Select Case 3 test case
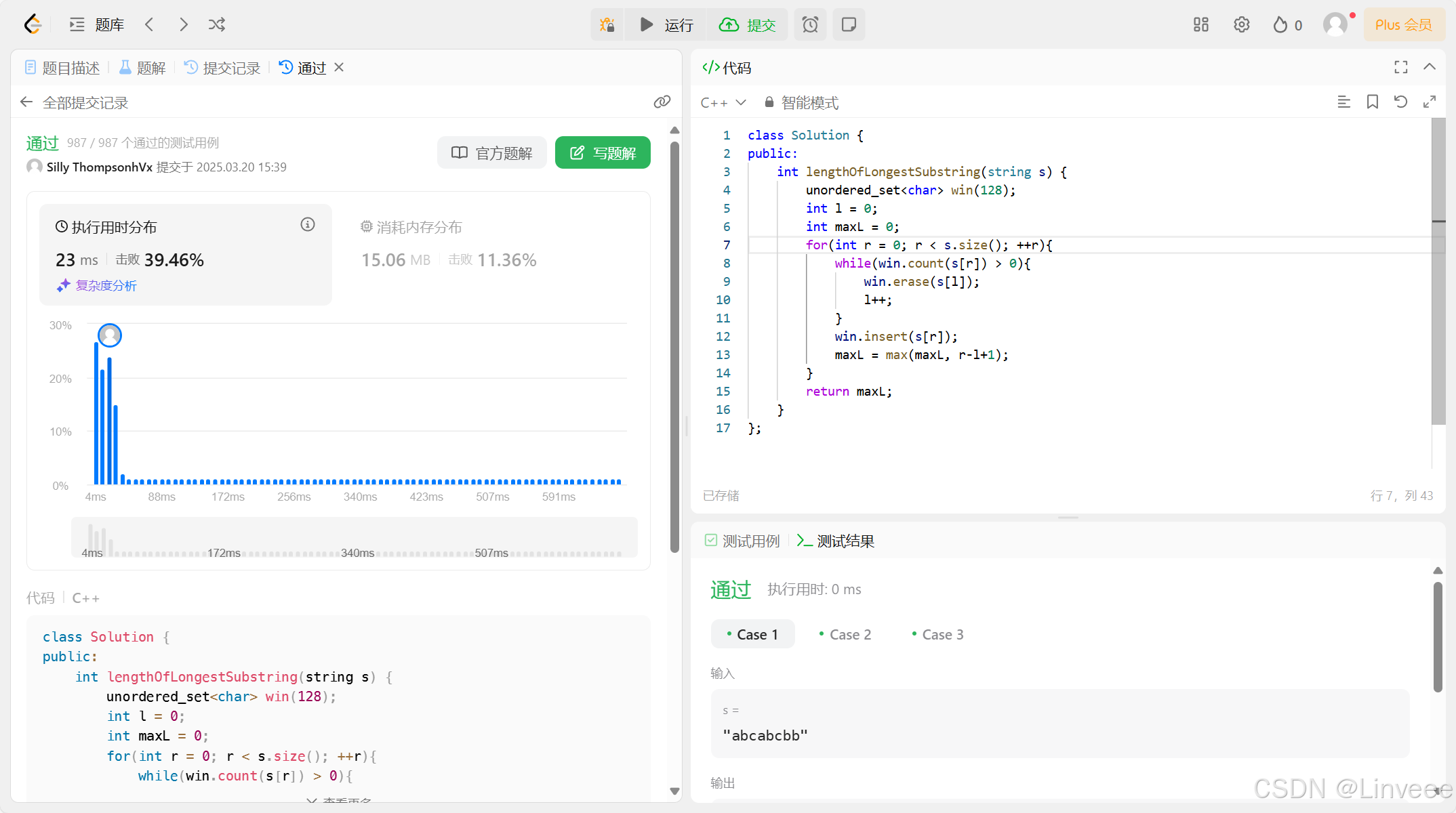The image size is (1456, 813). point(937,635)
